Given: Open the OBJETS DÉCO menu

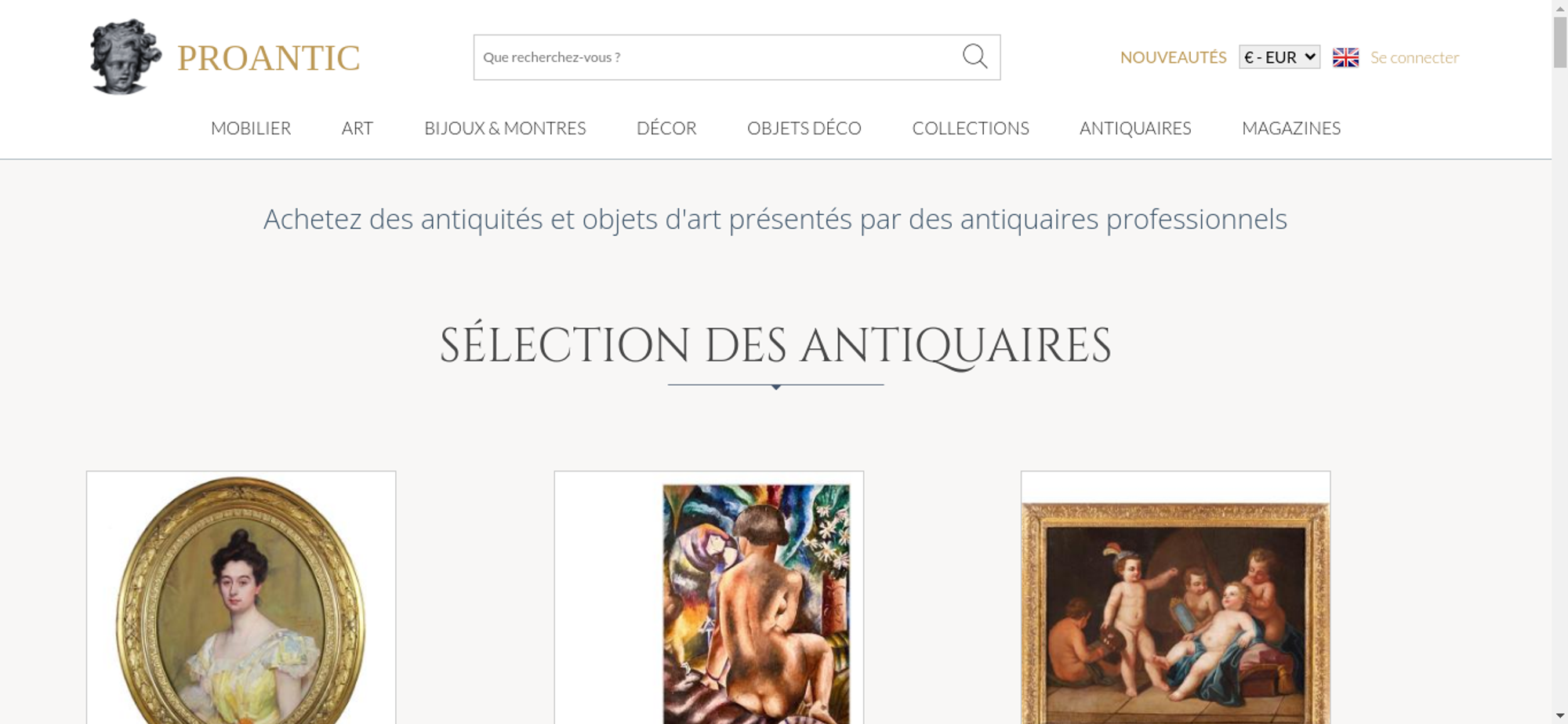Looking at the screenshot, I should (804, 128).
